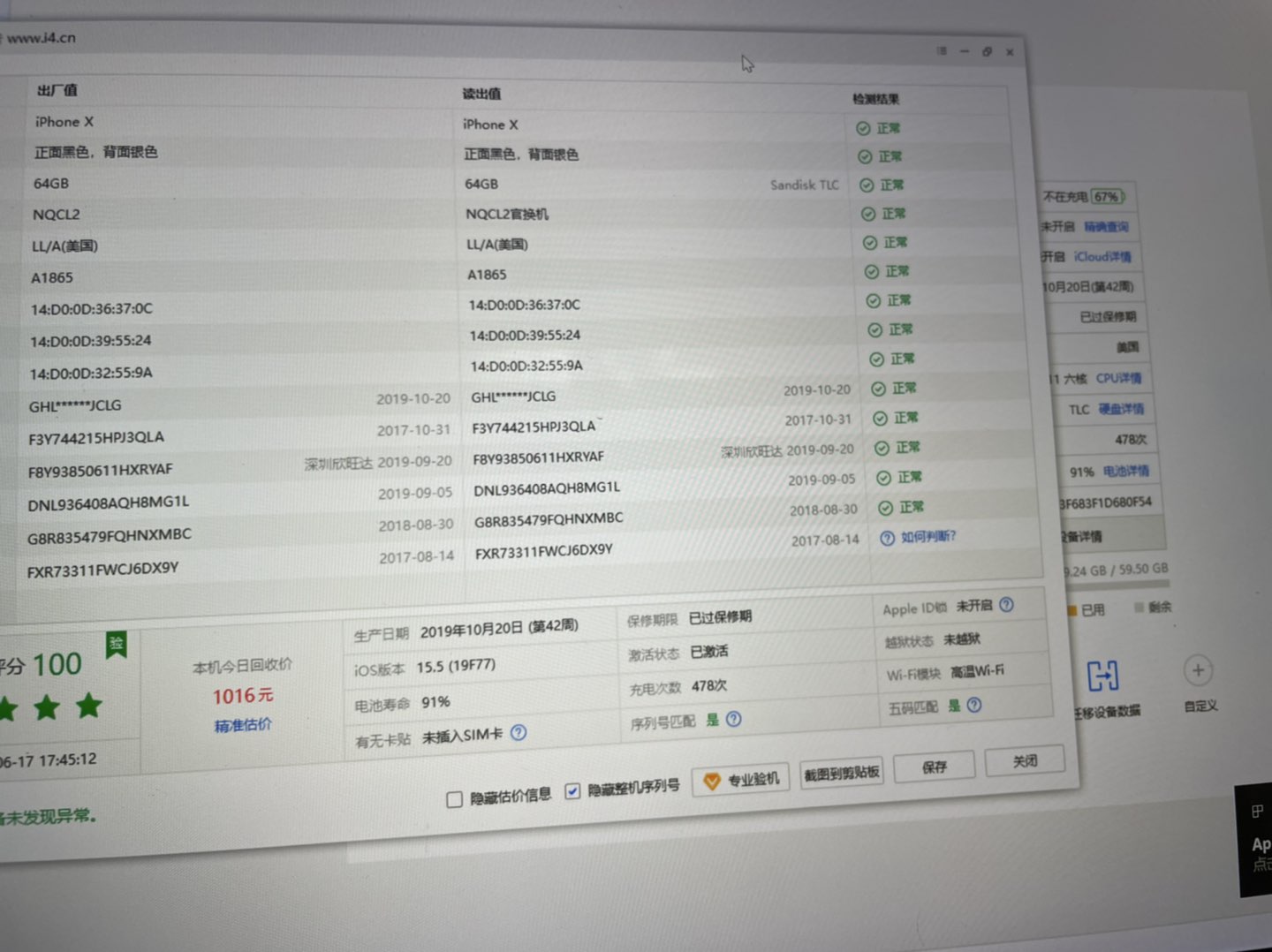Select the read value F3Y744215HPJ3QLA
Viewport: 1272px width, 952px height.
point(534,427)
